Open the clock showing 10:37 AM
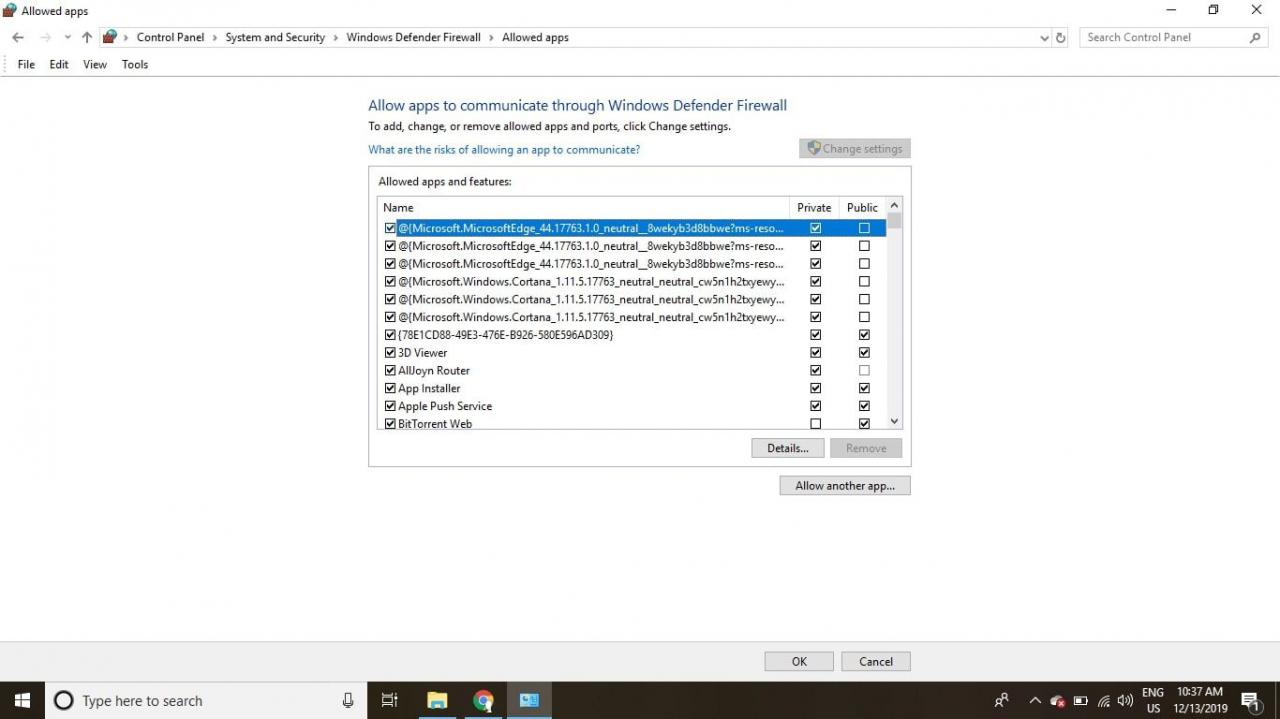 pyautogui.click(x=1200, y=700)
